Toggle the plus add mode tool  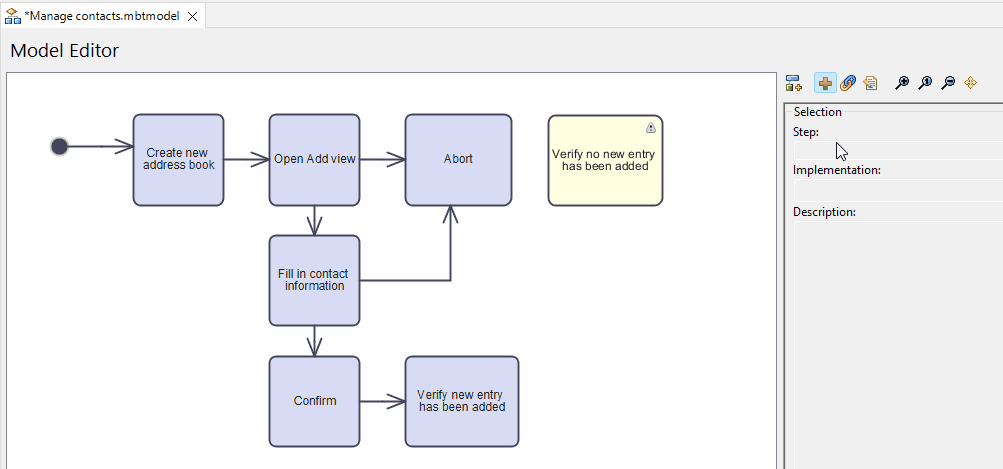pyautogui.click(x=825, y=83)
